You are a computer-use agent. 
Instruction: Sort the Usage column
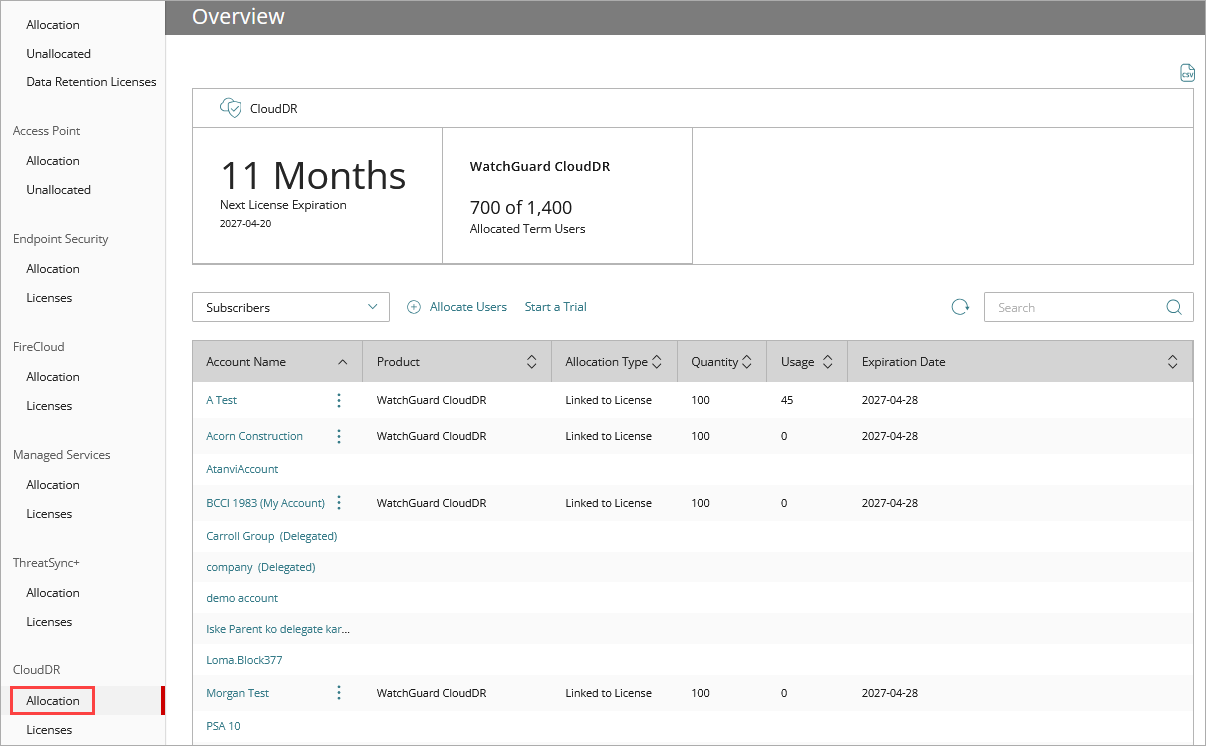point(828,362)
